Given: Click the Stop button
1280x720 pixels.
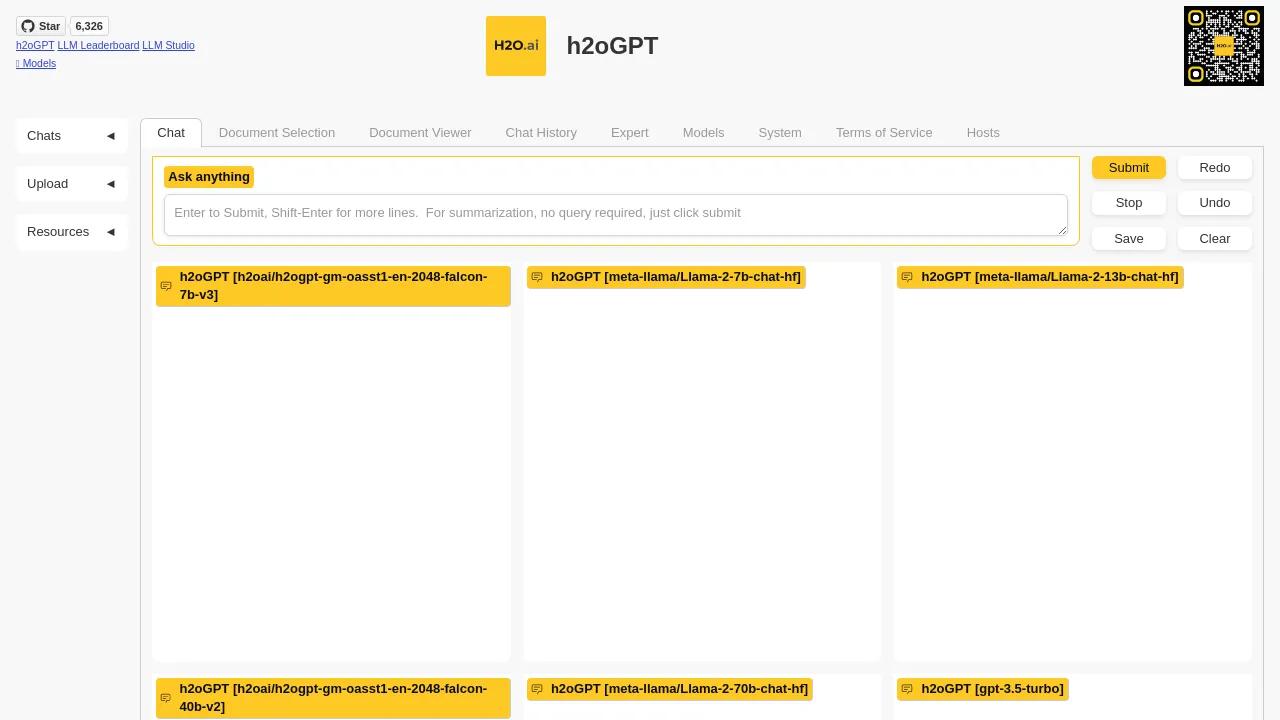Looking at the screenshot, I should [1129, 203].
